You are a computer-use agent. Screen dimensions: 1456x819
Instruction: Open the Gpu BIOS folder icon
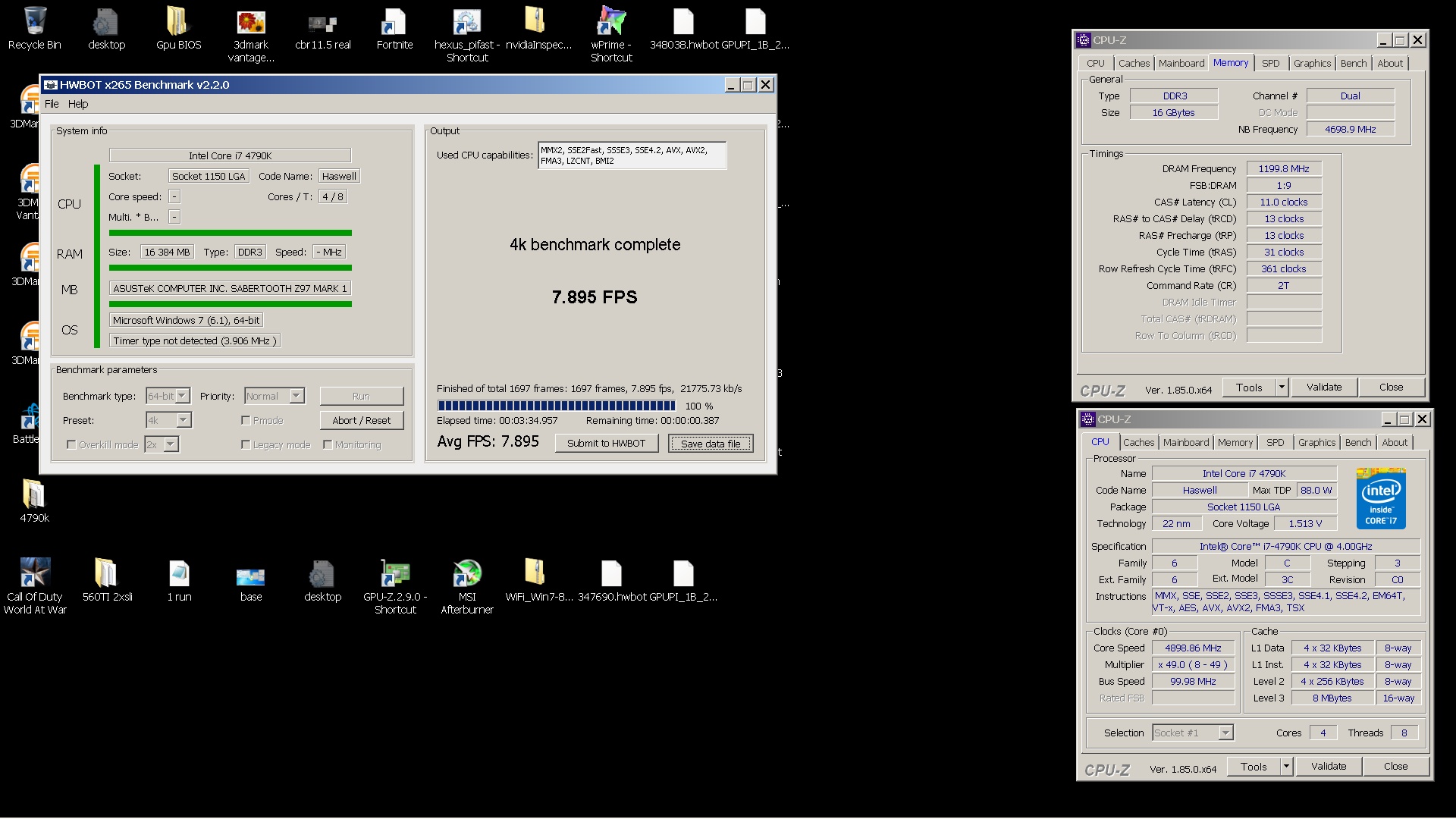click(x=178, y=29)
